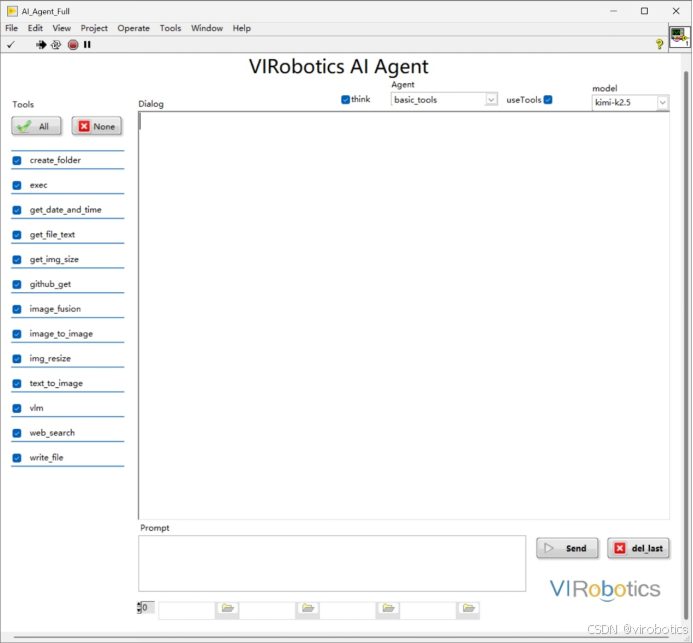Click the Tools section label

[x=23, y=105]
